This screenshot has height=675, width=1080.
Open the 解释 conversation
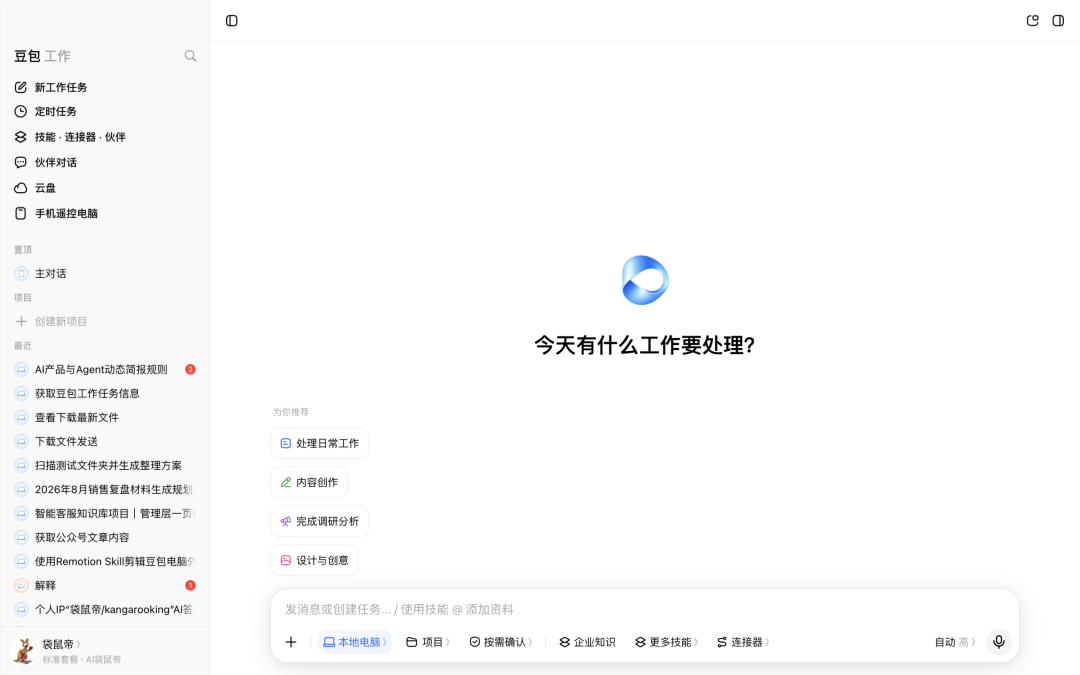click(x=105, y=585)
